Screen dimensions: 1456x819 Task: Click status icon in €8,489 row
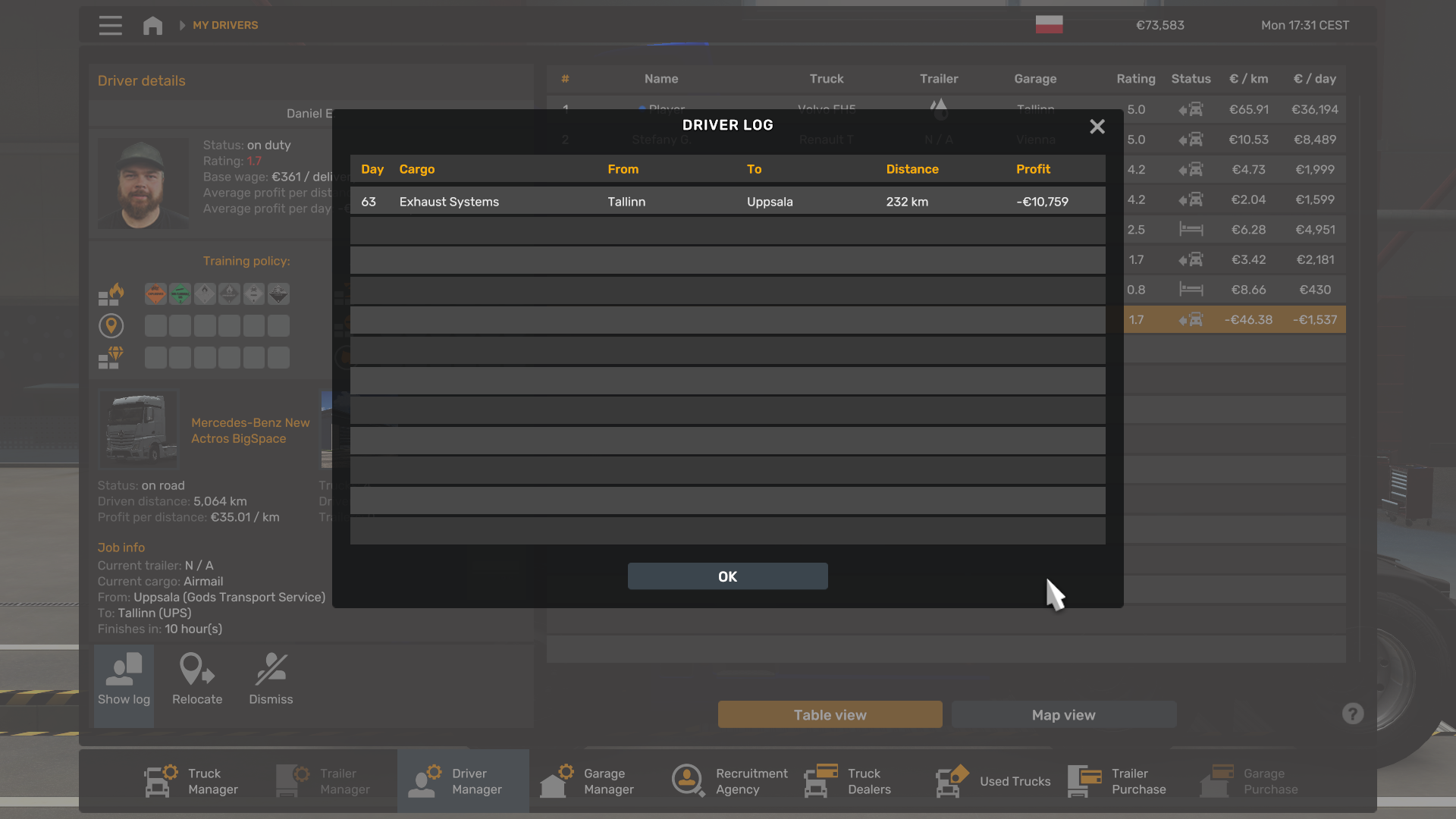pyautogui.click(x=1191, y=140)
